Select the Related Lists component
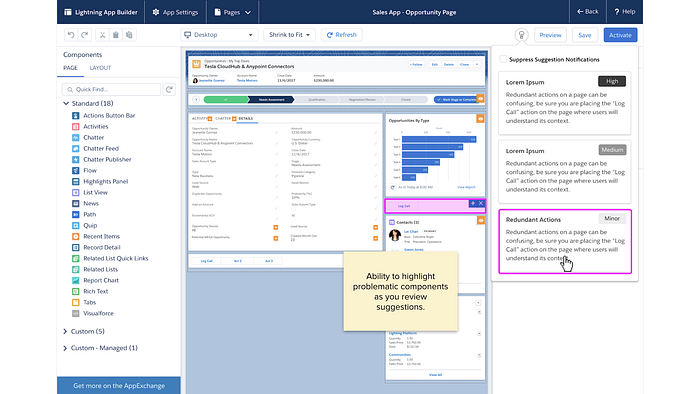 tap(95, 269)
